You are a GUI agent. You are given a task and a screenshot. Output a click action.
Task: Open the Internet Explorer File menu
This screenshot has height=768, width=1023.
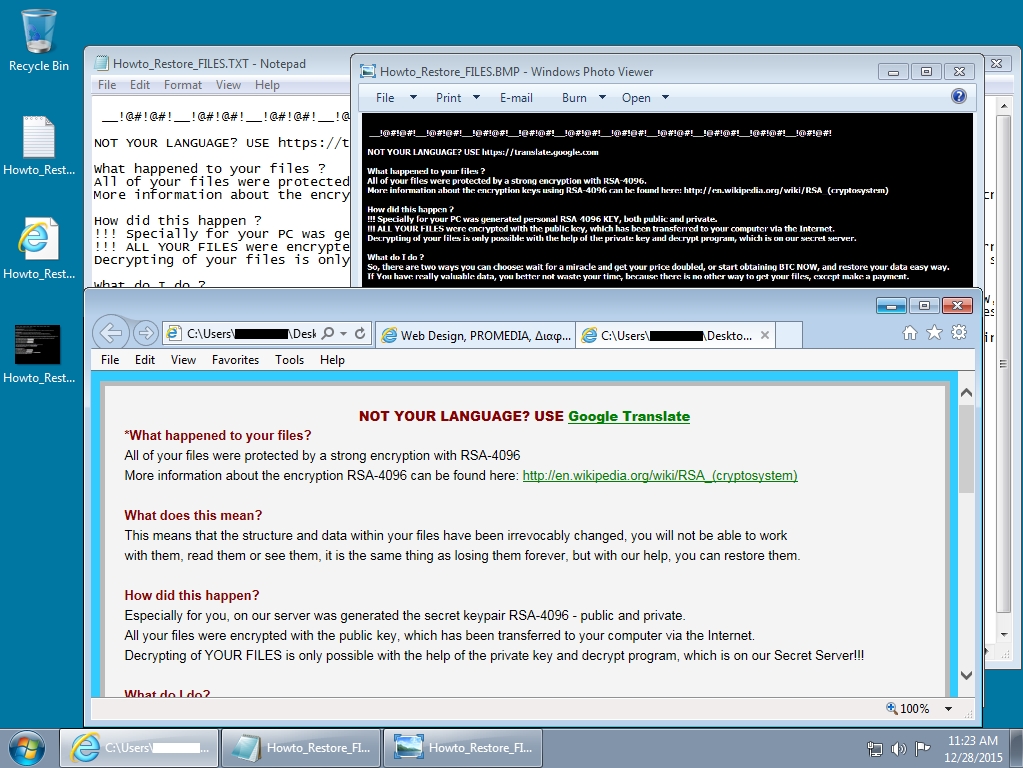[110, 360]
